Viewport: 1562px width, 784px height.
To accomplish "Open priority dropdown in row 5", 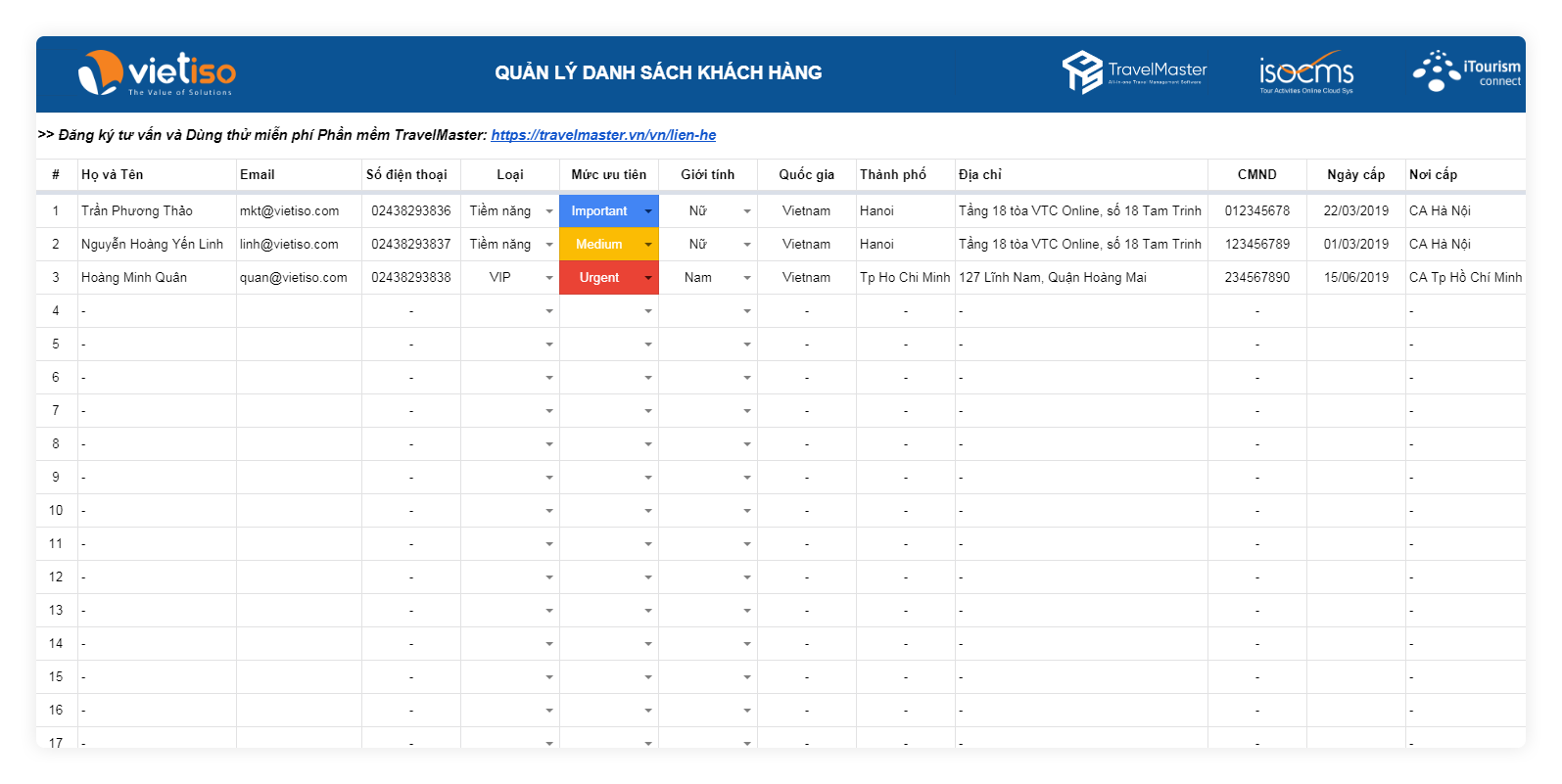I will point(648,345).
